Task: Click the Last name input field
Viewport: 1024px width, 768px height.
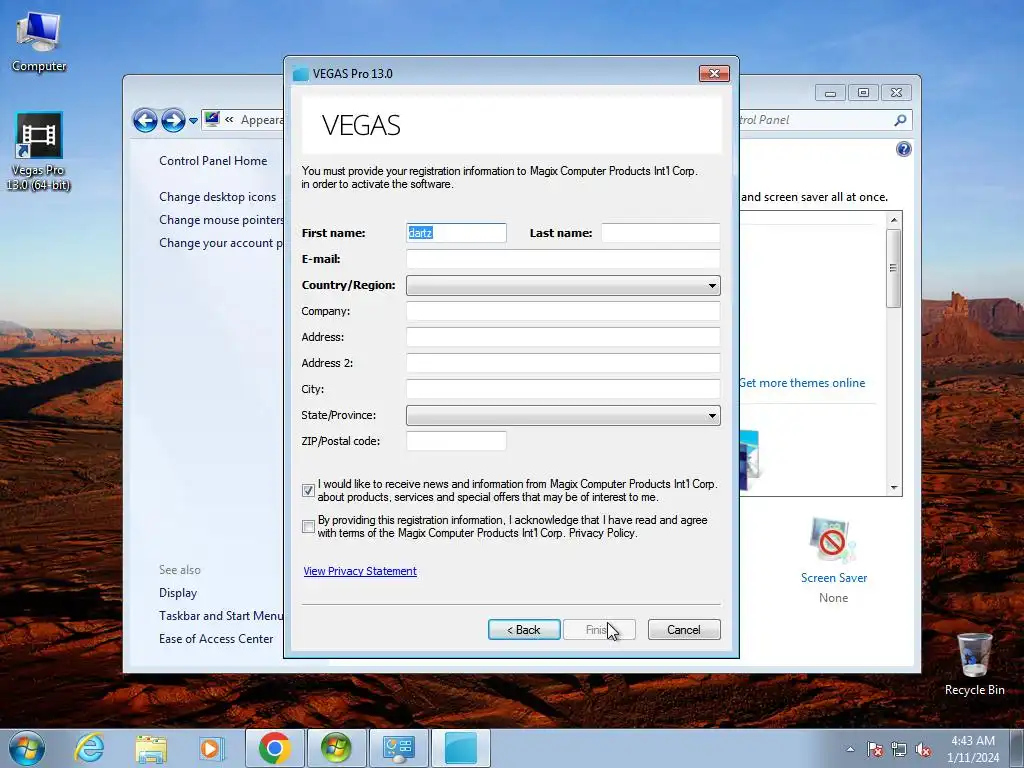Action: click(660, 233)
